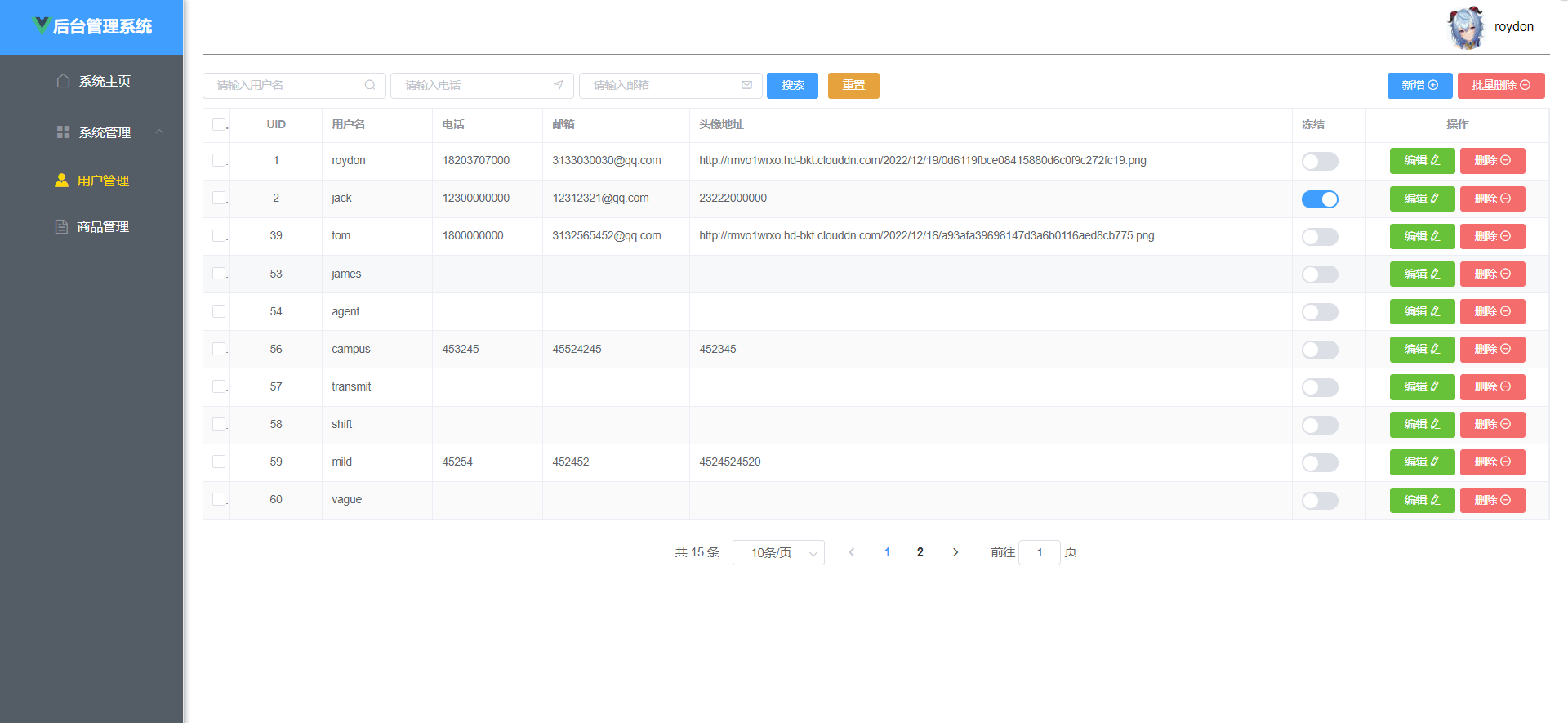The image size is (1568, 723).
Task: Click the grid icon beside 系统管理
Action: coord(63,132)
